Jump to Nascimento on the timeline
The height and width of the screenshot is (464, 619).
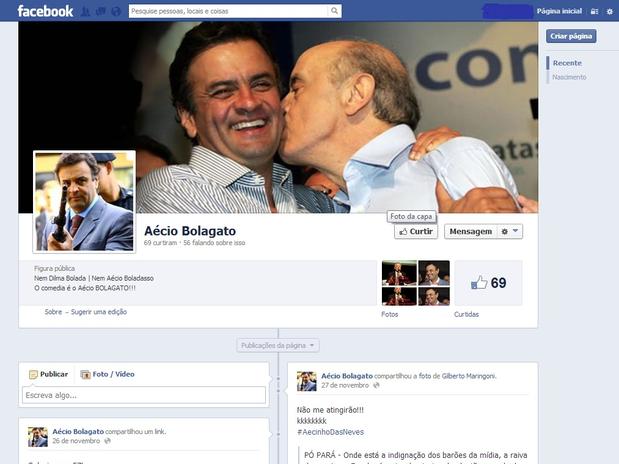569,77
